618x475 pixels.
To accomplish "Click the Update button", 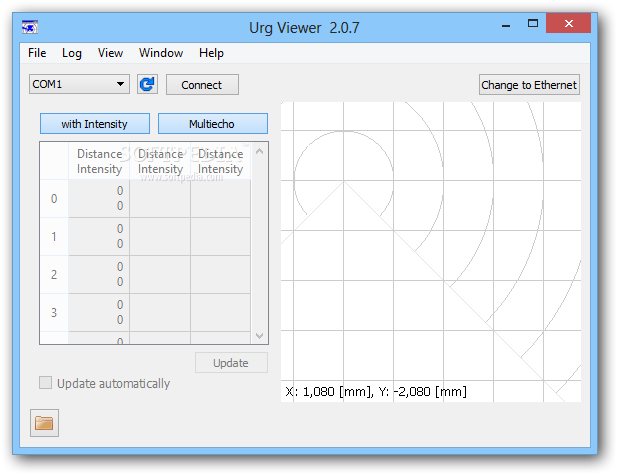I will click(231, 363).
